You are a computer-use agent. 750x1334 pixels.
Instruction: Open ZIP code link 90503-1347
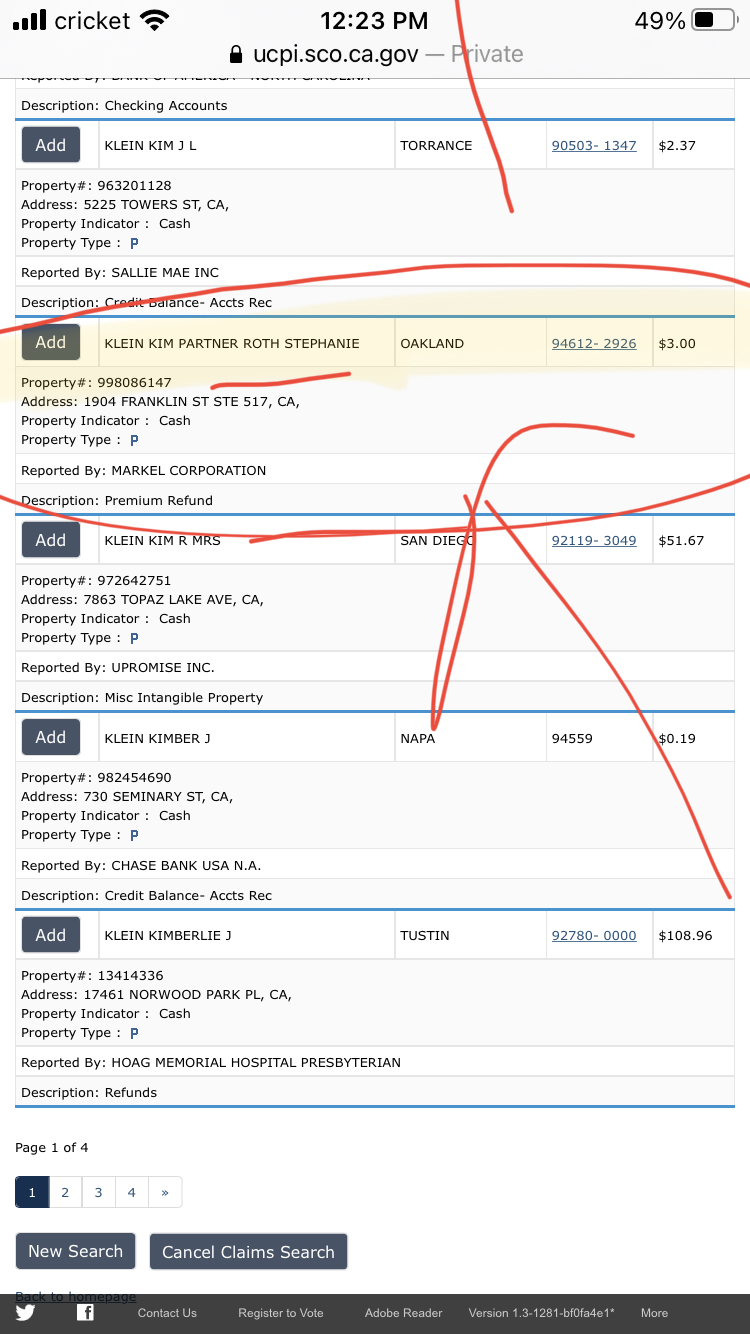point(594,146)
